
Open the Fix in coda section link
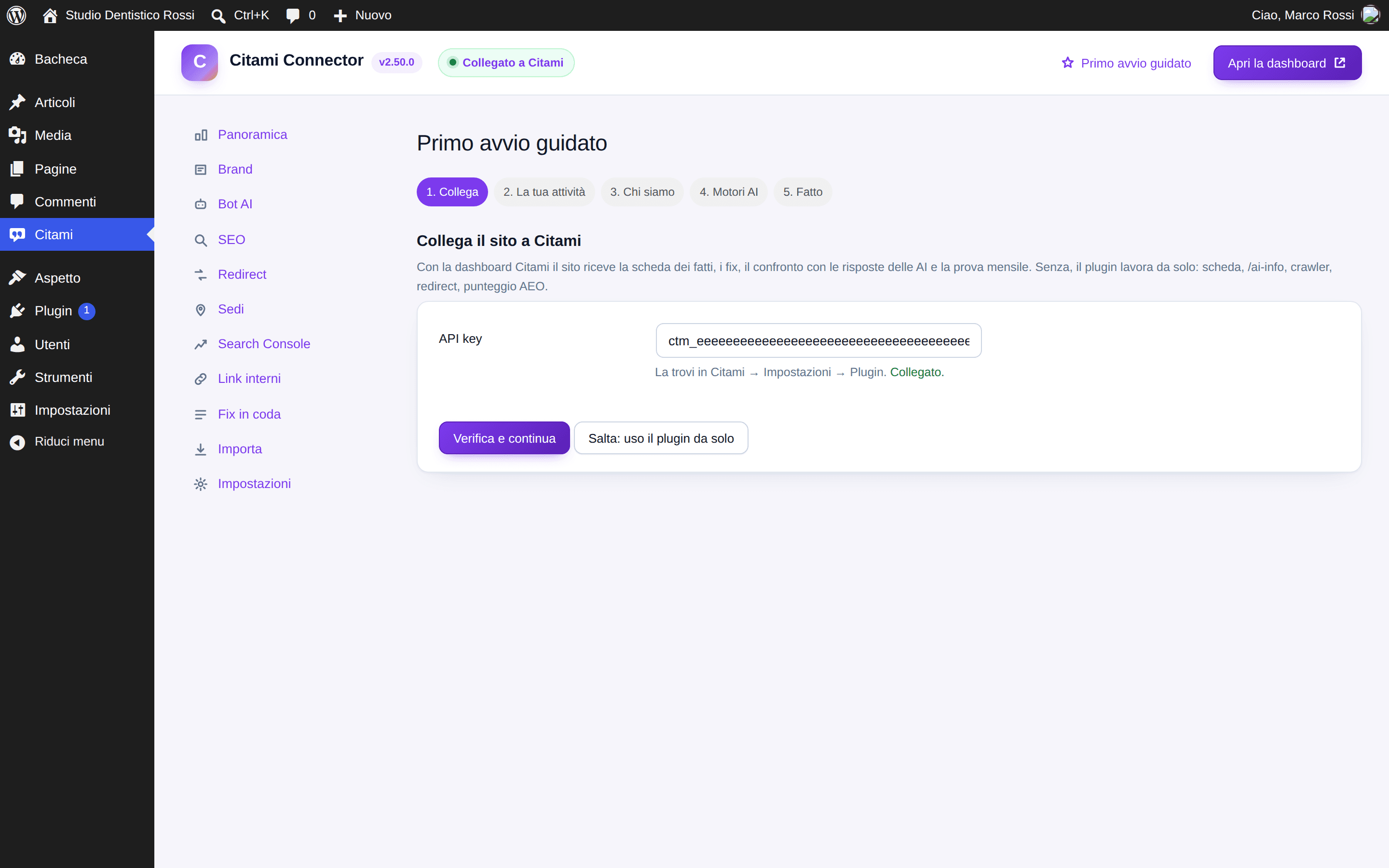point(249,414)
